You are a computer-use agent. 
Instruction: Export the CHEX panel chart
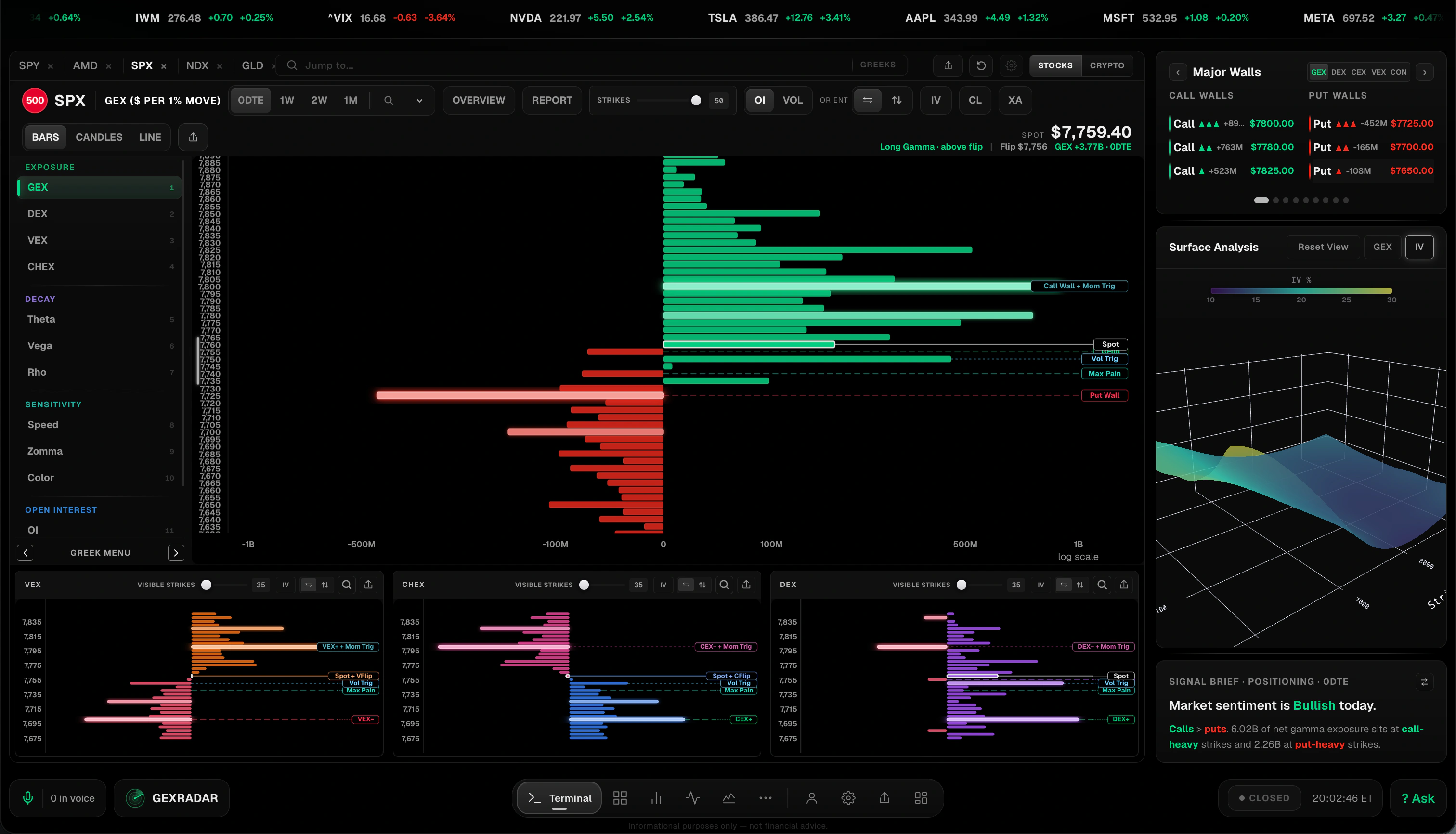click(x=746, y=584)
